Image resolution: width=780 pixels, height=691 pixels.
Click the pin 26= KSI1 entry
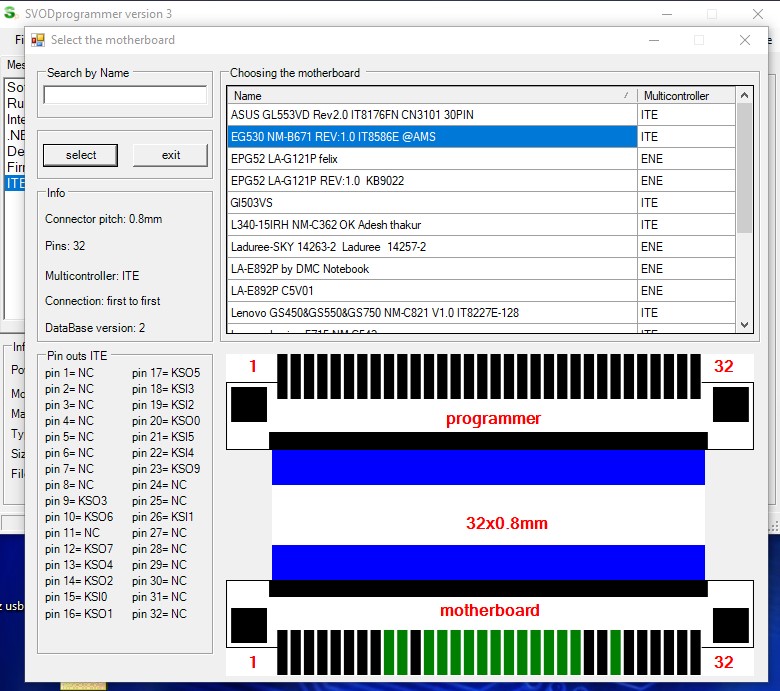[x=163, y=517]
